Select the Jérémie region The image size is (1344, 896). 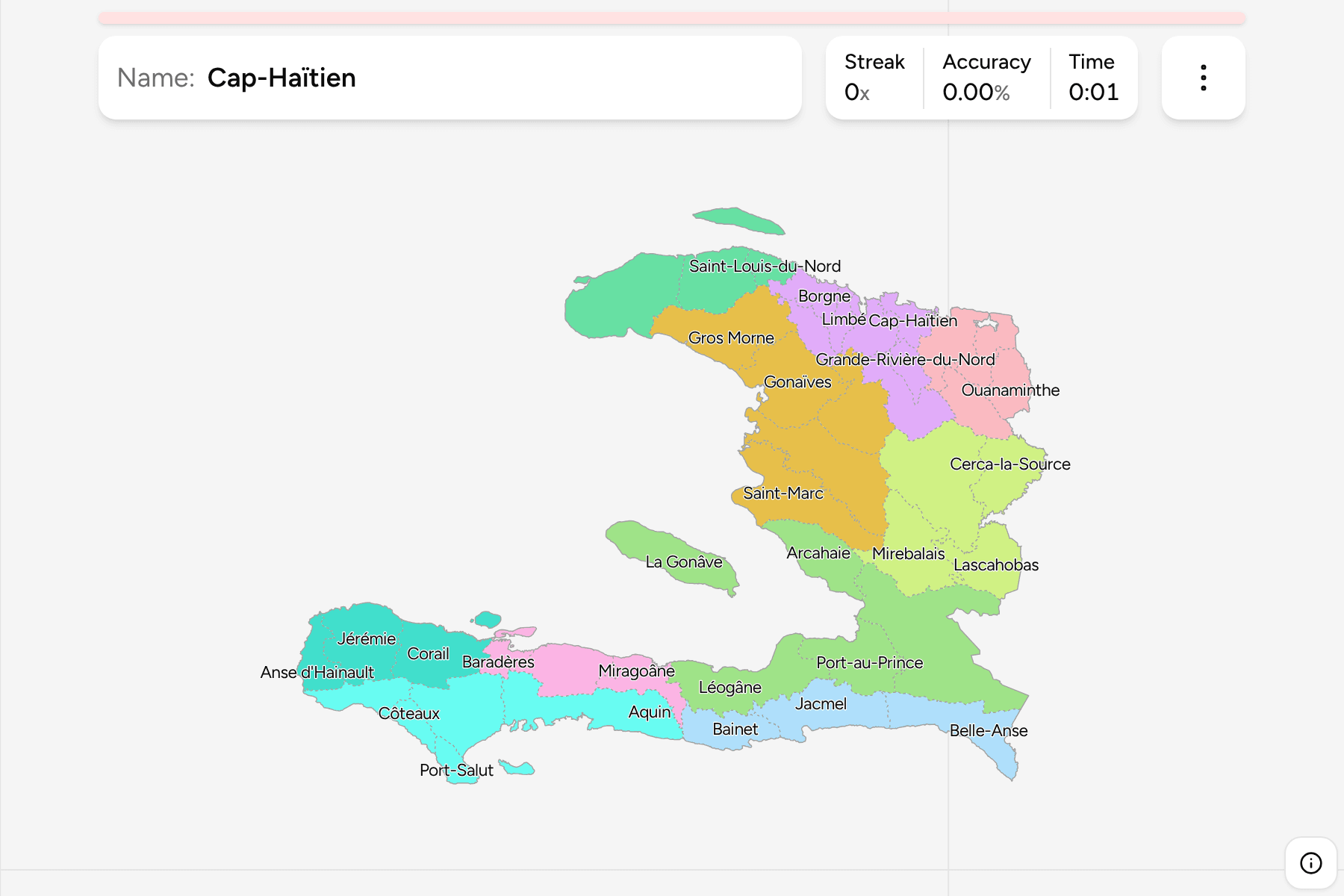point(367,639)
